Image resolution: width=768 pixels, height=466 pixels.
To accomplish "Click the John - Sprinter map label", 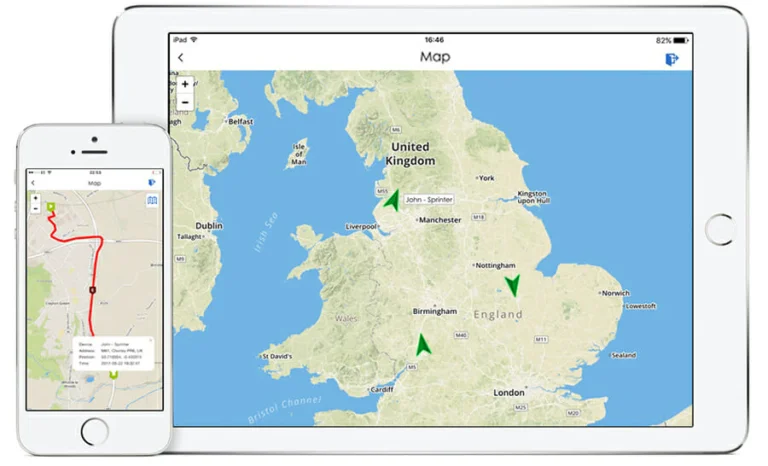I will pos(428,200).
